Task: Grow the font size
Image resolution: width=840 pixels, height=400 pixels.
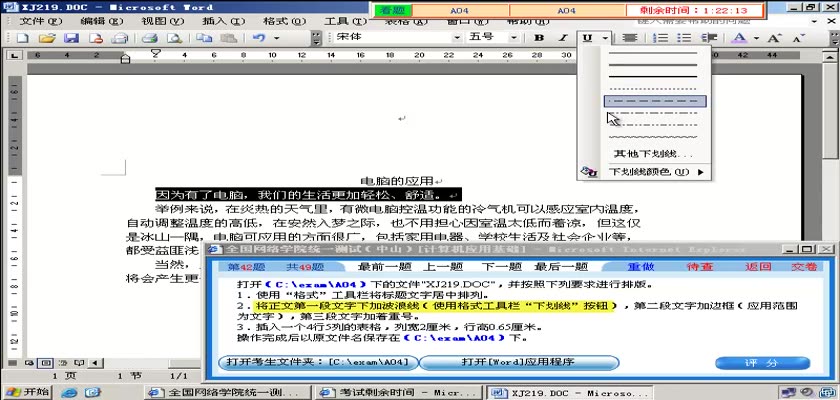Action: click(774, 38)
